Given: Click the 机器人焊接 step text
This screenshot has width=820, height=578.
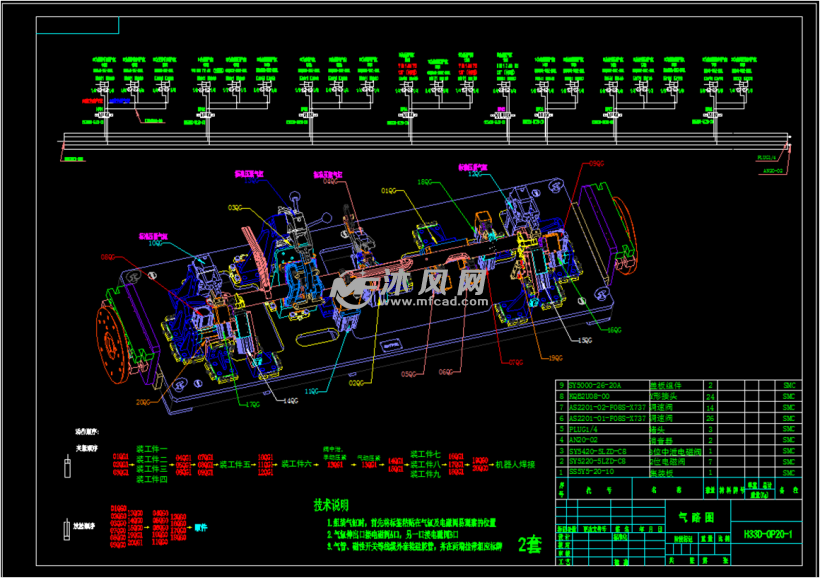Looking at the screenshot, I should pos(516,465).
